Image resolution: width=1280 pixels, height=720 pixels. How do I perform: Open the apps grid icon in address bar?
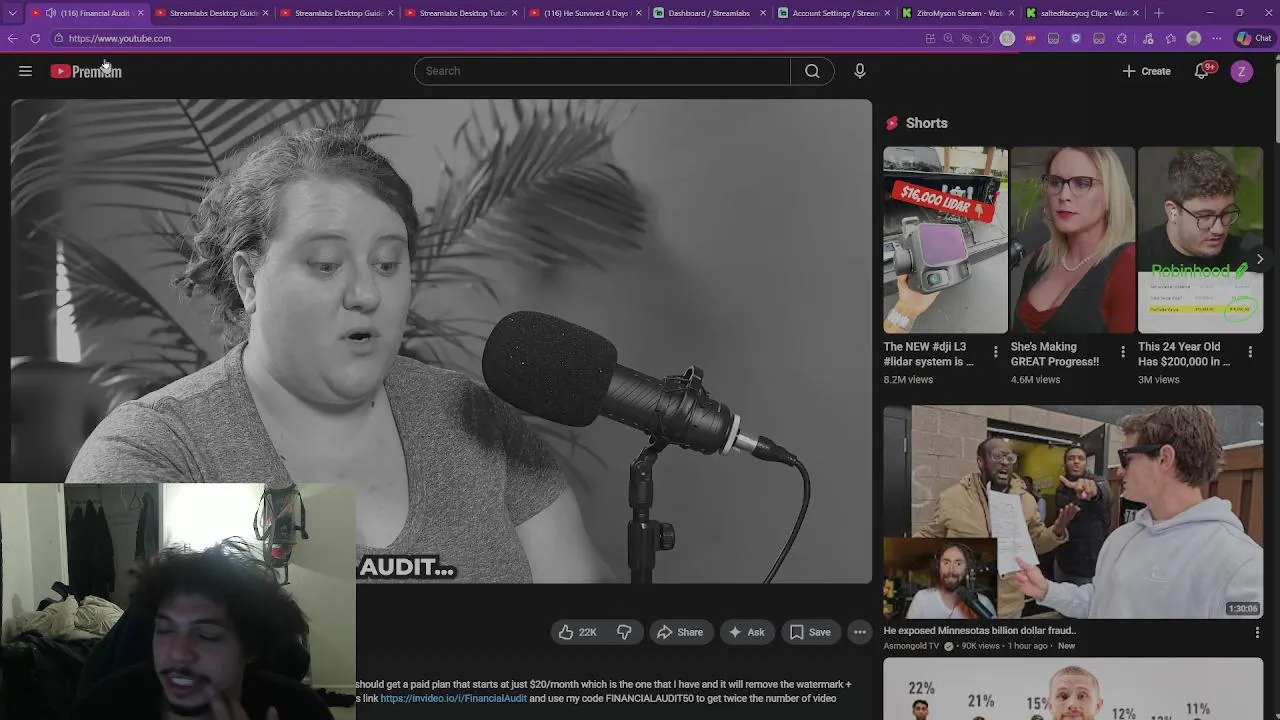[x=930, y=38]
